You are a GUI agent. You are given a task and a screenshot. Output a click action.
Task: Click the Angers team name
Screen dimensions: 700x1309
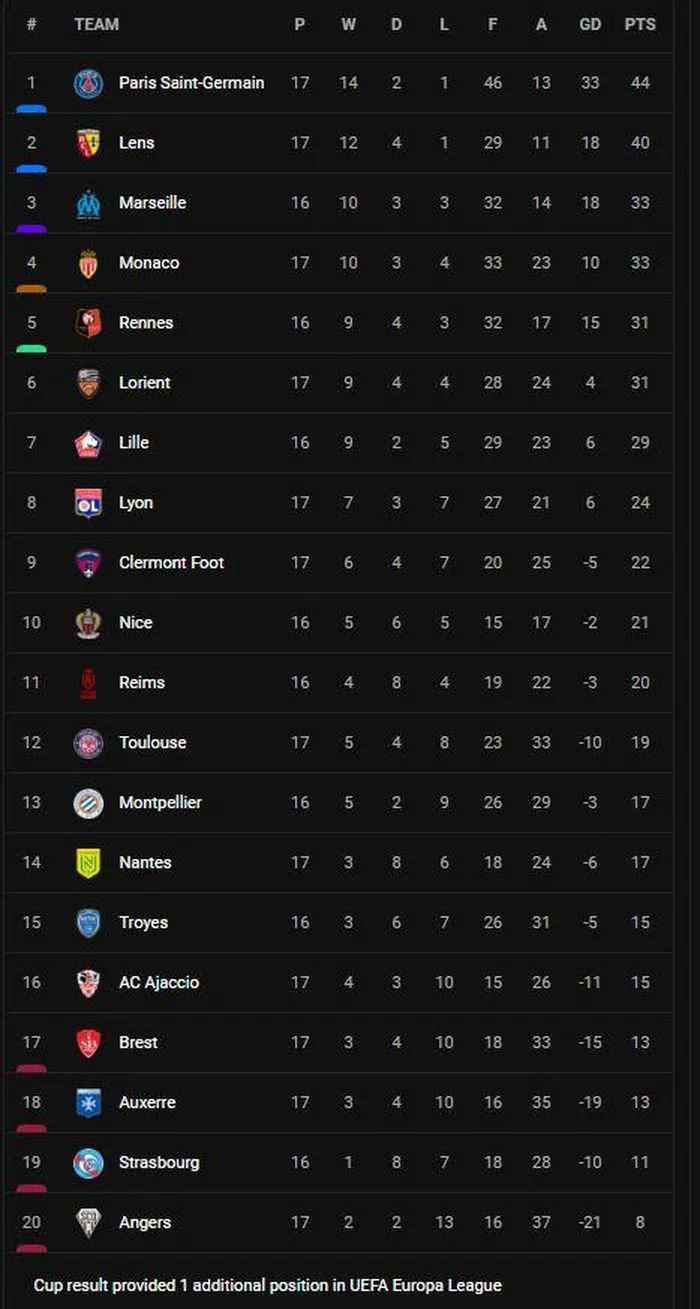click(x=145, y=1223)
